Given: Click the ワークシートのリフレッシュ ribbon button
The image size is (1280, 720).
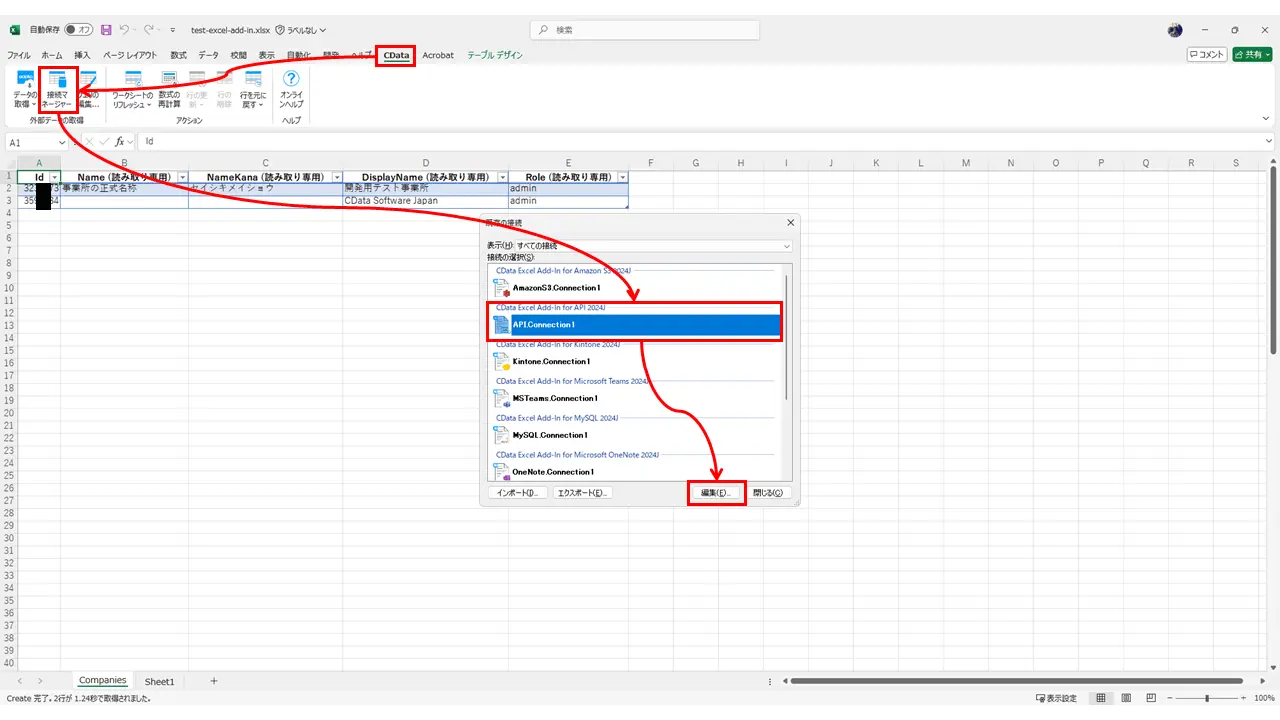Looking at the screenshot, I should click(132, 90).
